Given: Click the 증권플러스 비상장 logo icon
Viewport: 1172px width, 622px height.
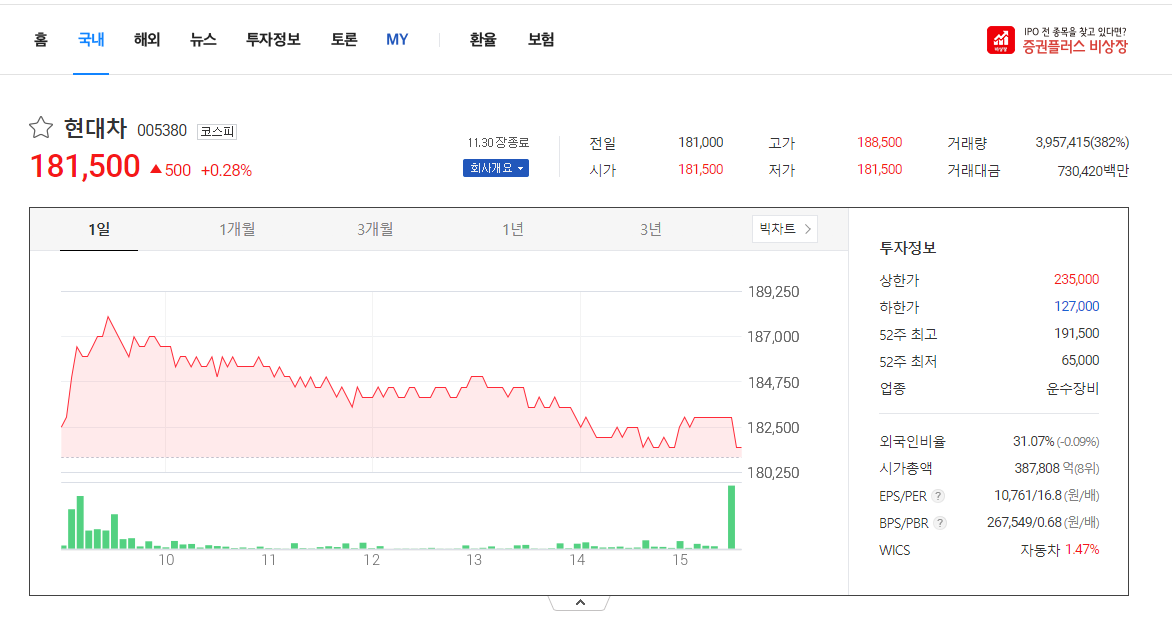Looking at the screenshot, I should (1001, 40).
